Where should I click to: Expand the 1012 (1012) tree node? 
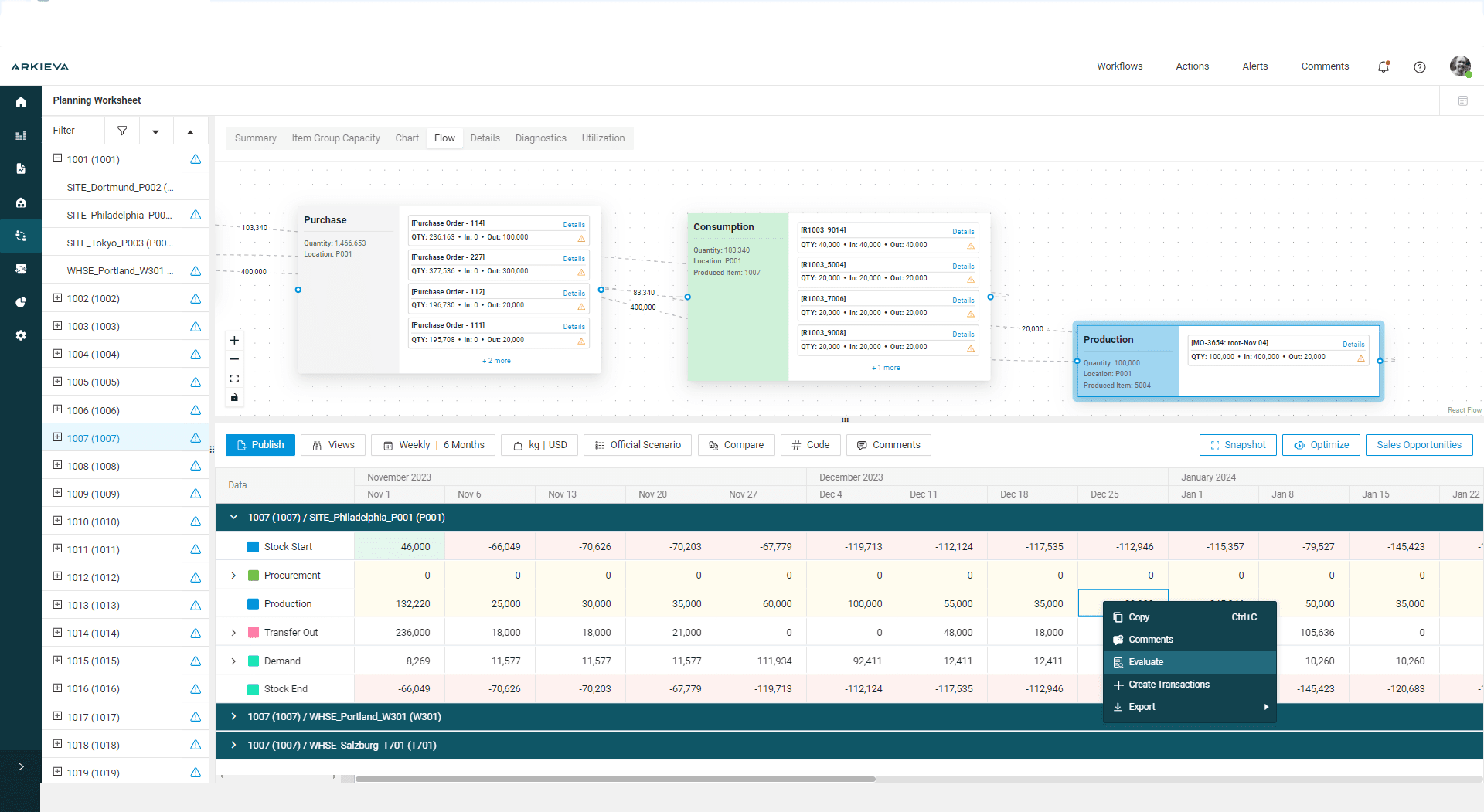point(57,576)
